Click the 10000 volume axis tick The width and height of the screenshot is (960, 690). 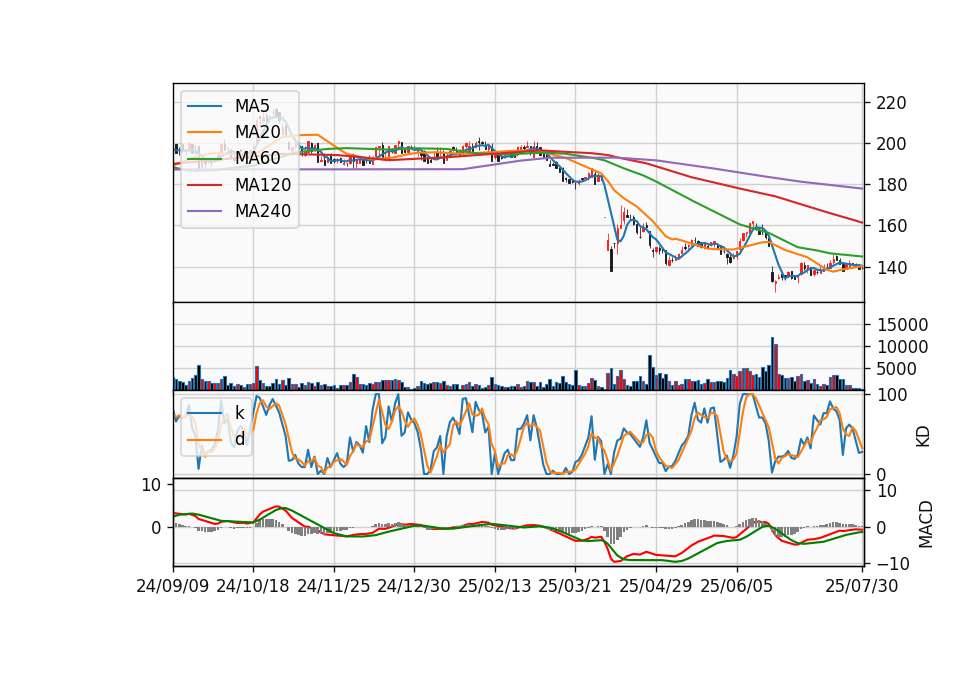point(902,347)
